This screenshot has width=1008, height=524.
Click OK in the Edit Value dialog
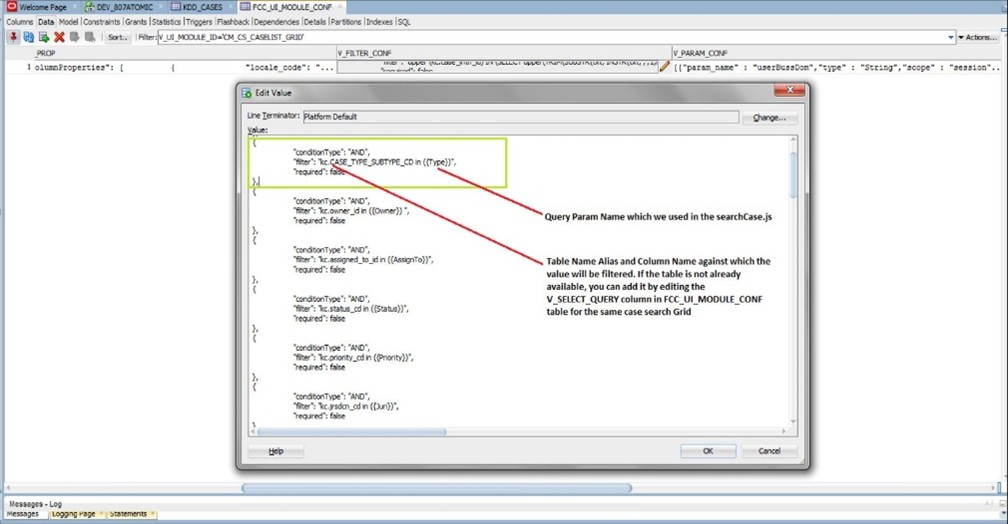pyautogui.click(x=708, y=451)
